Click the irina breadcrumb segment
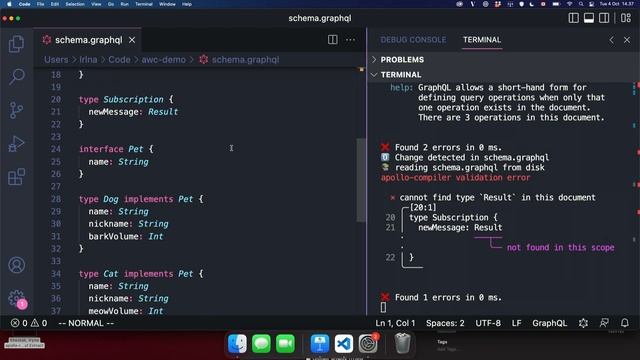This screenshot has width=640, height=360. tap(88, 60)
